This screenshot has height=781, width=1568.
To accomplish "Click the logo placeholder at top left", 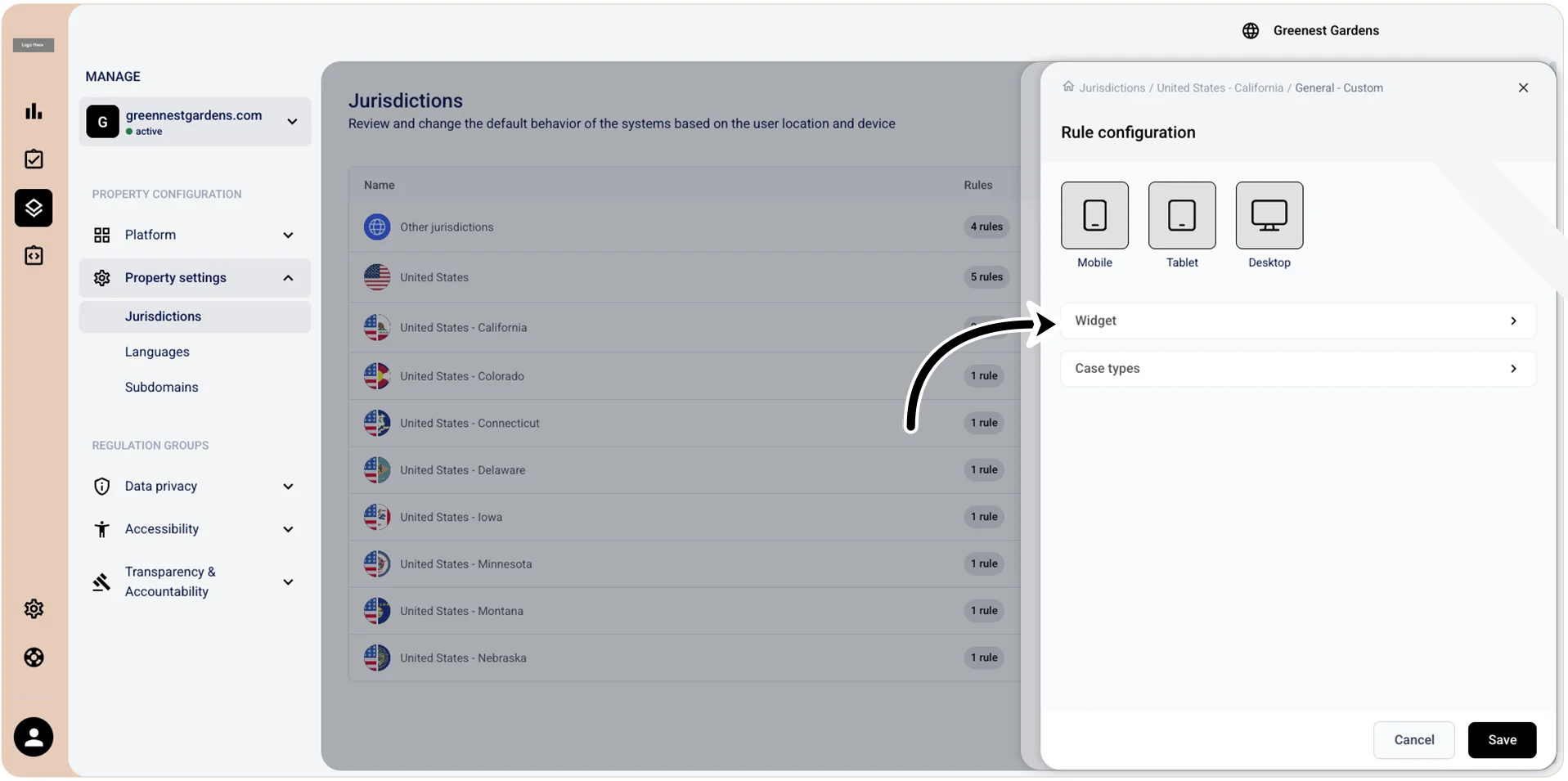I will click(34, 45).
